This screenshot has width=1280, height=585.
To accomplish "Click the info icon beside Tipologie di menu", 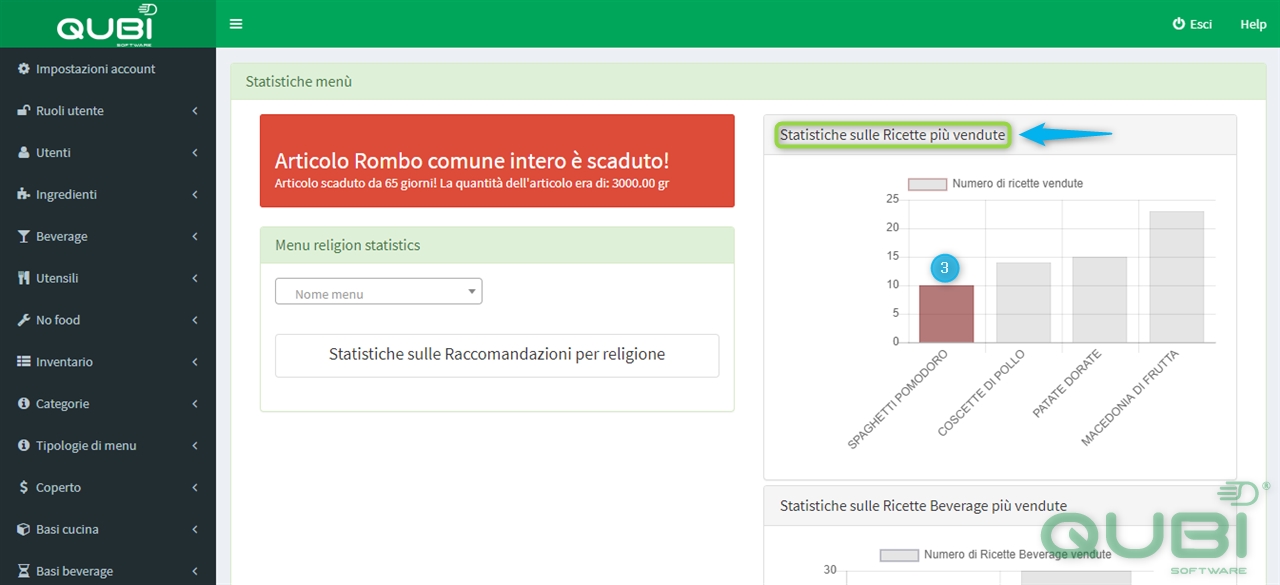I will pos(24,446).
